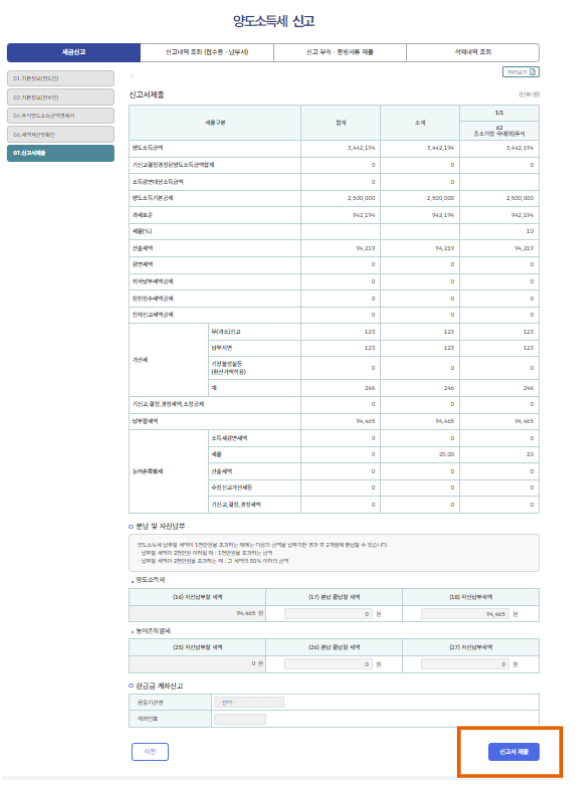This screenshot has width=586, height=790.
Task: Select step 07.신고서제출 in the sidebar
Action: tap(60, 153)
